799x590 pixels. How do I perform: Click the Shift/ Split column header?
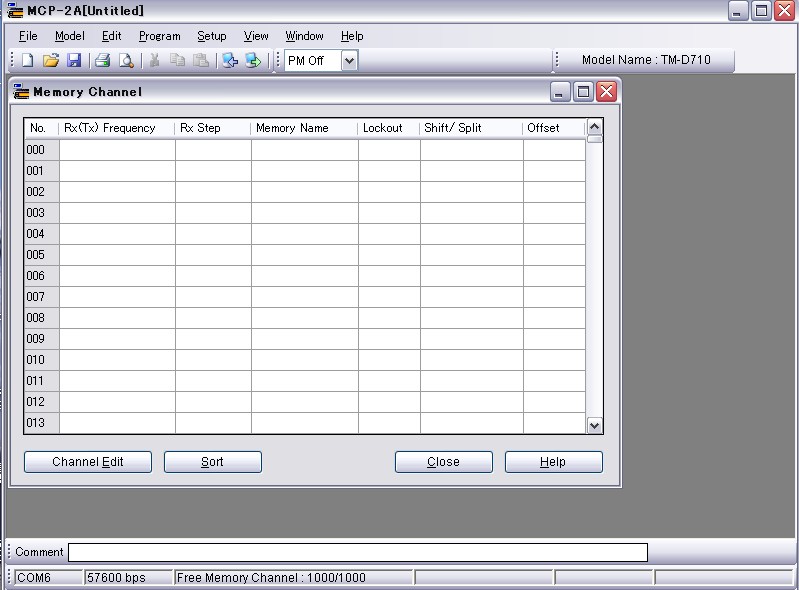click(470, 128)
